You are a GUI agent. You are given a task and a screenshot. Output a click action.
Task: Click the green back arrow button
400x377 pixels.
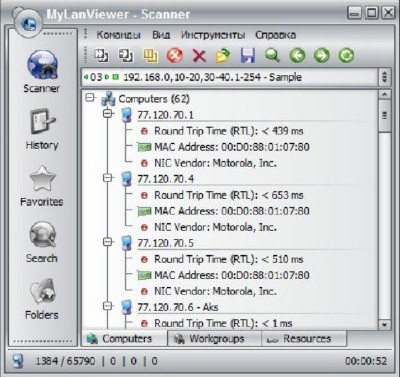(x=297, y=55)
